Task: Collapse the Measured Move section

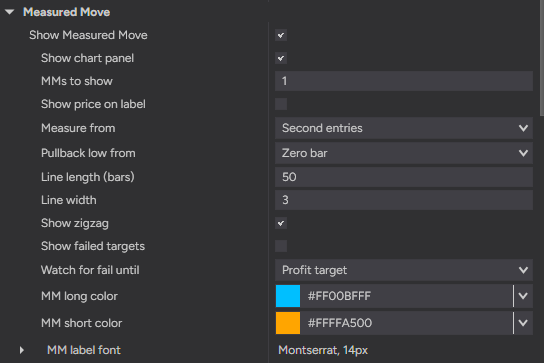Action: click(x=10, y=12)
